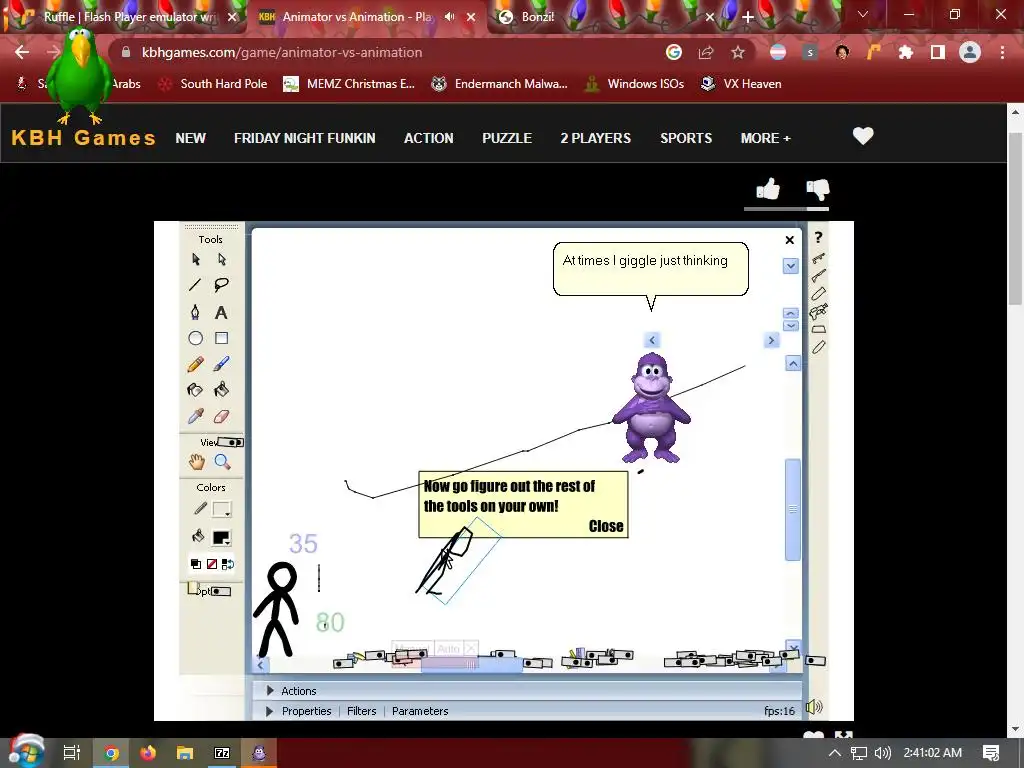
Task: Click the left chevron above Bonzi
Action: click(x=652, y=340)
